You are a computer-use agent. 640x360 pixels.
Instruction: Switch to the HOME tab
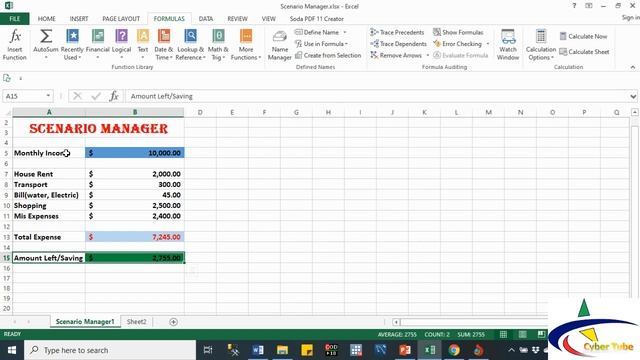coord(47,19)
